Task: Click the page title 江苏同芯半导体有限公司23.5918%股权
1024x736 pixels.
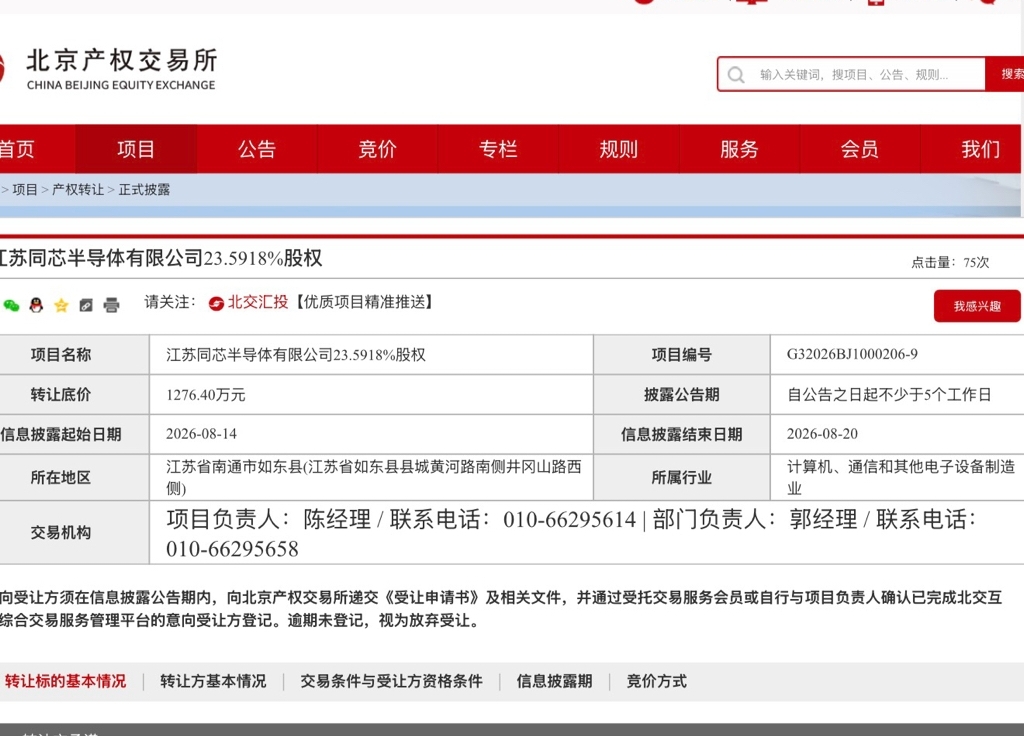Action: tap(161, 258)
